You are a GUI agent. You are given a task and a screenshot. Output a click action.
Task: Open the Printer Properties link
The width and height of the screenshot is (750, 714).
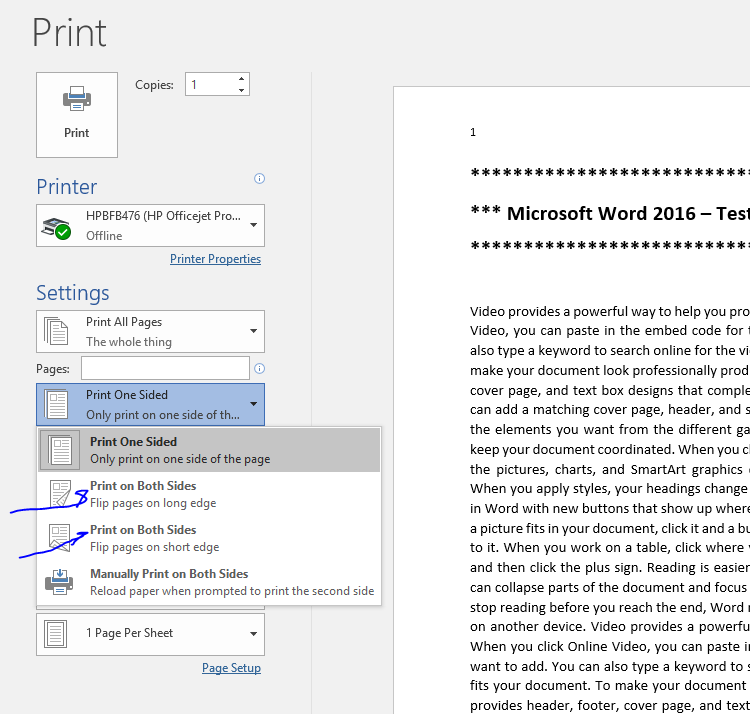pos(215,259)
